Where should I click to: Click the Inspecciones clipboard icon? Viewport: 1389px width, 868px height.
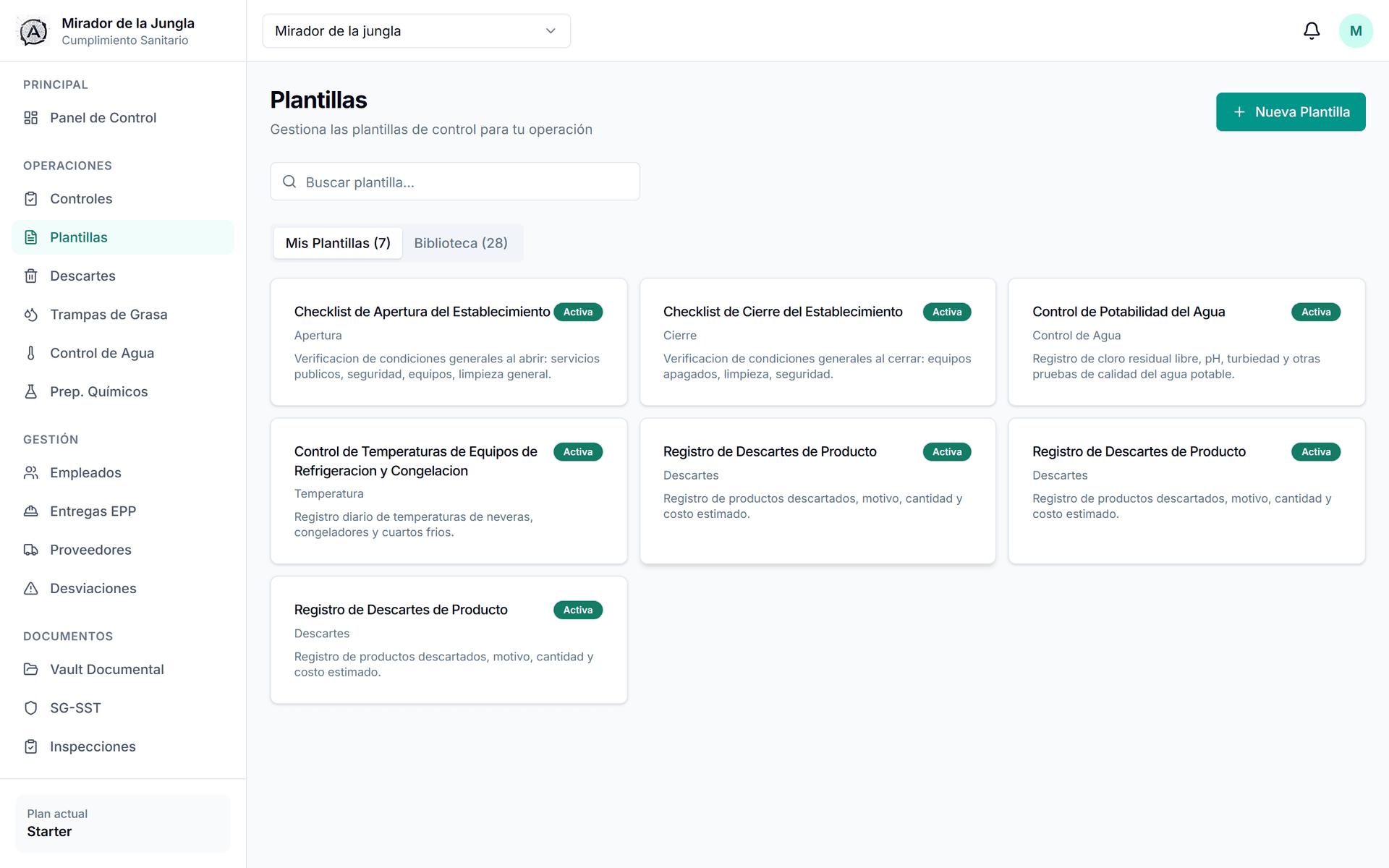coord(30,746)
